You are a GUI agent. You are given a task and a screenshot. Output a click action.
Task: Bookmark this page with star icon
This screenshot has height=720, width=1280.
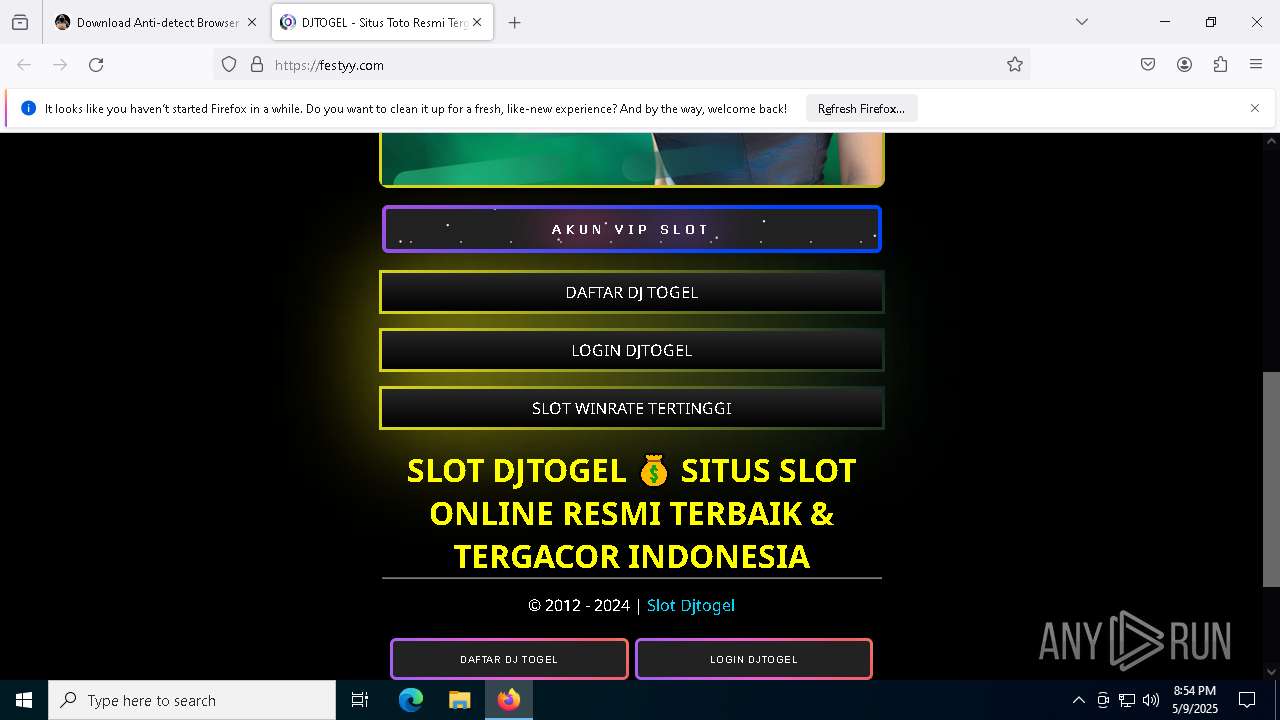tap(1015, 65)
